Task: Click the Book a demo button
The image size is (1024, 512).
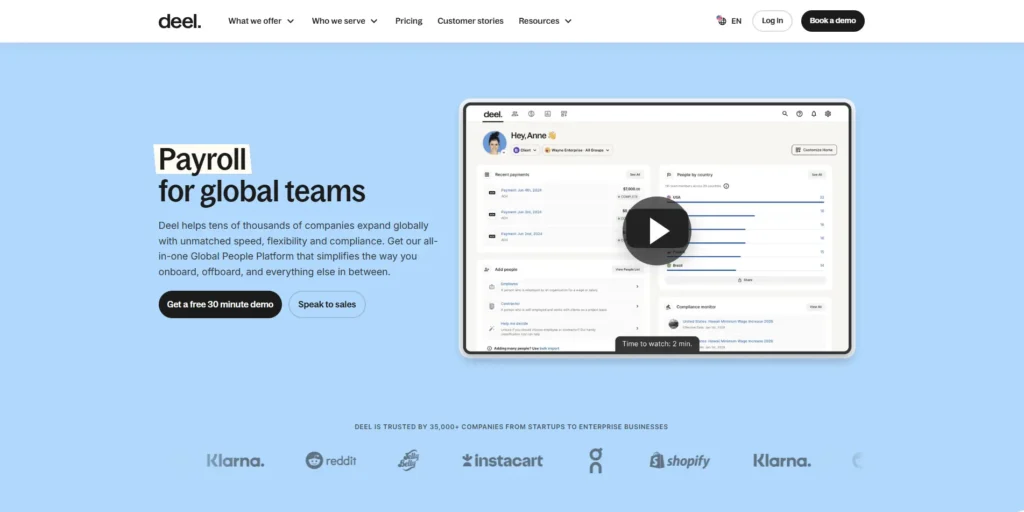Action: point(832,21)
